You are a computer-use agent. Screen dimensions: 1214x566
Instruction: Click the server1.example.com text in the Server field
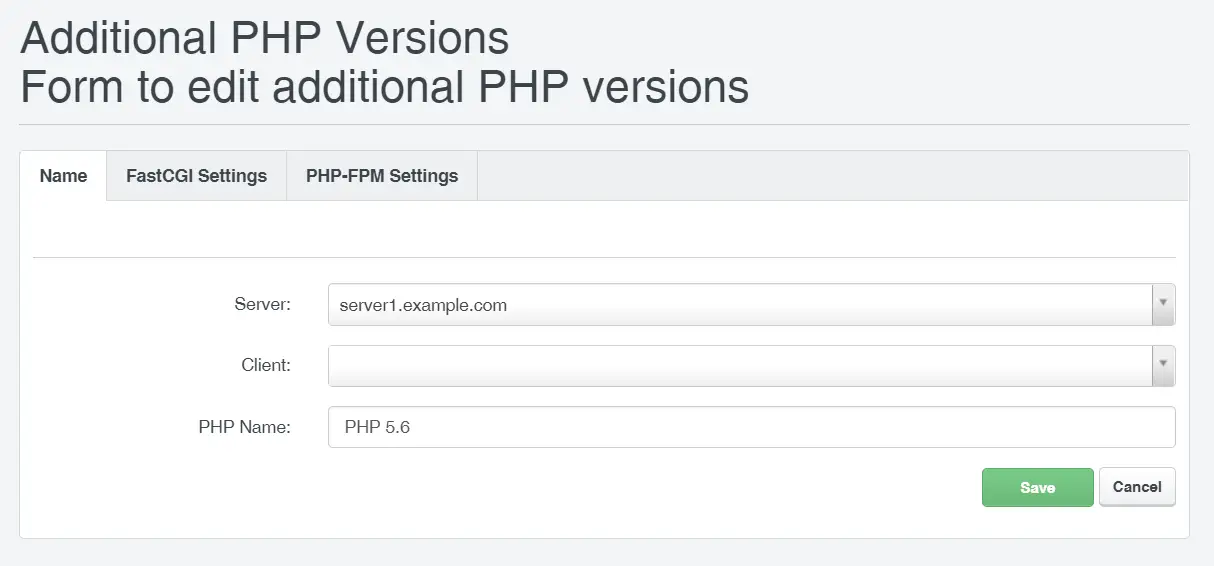(423, 305)
